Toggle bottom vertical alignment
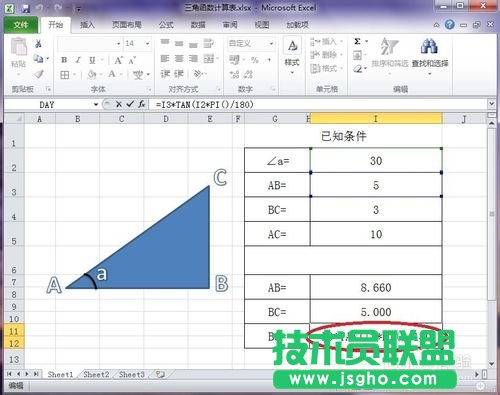This screenshot has width=500, height=395. click(x=193, y=44)
